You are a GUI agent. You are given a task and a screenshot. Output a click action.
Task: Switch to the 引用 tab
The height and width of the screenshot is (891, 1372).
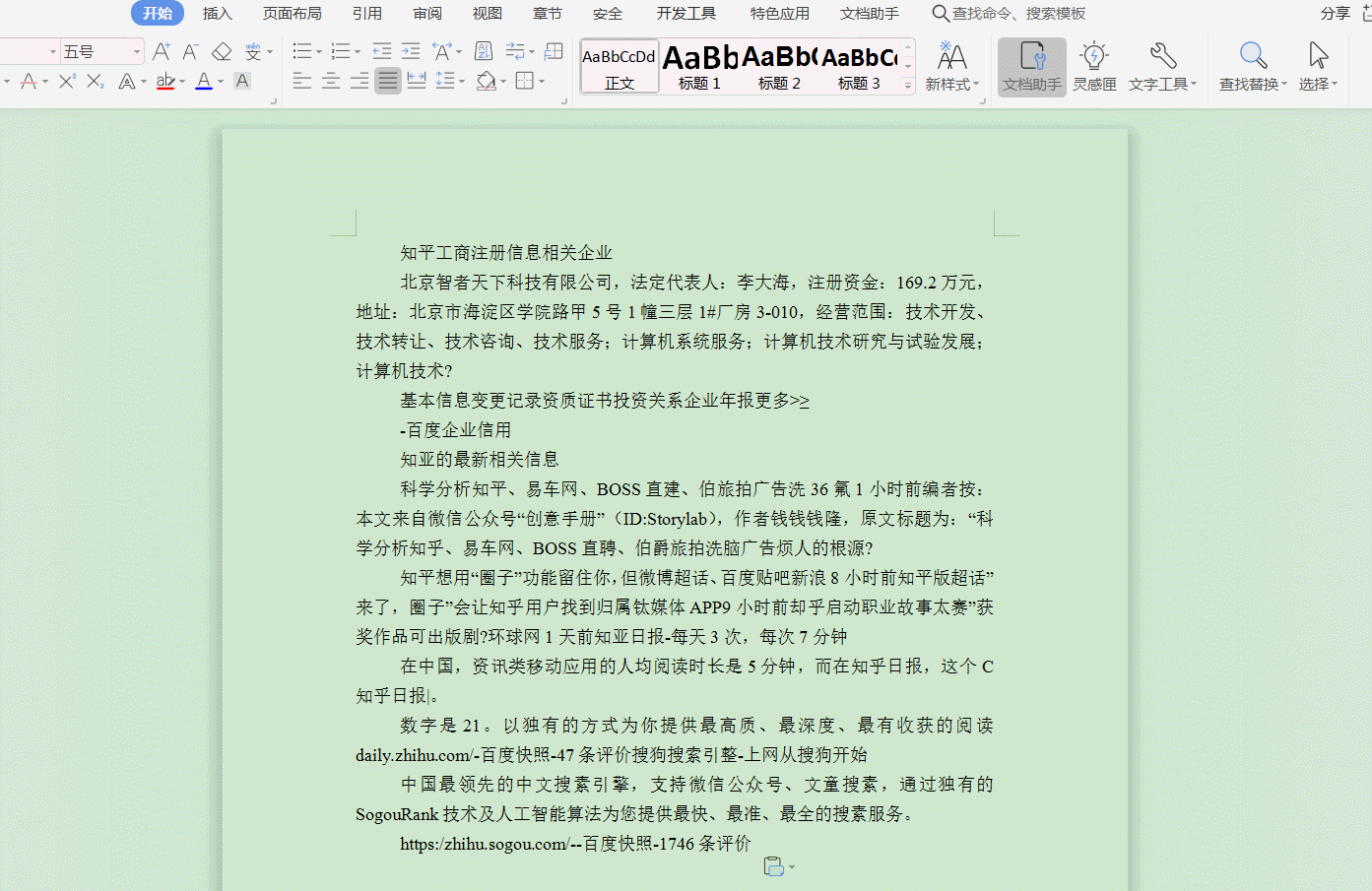(x=367, y=13)
